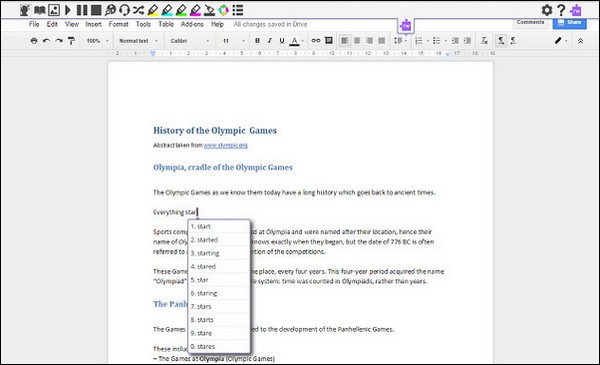The height and width of the screenshot is (365, 600).
Task: Open Read&Write help question mark
Action: pos(561,10)
